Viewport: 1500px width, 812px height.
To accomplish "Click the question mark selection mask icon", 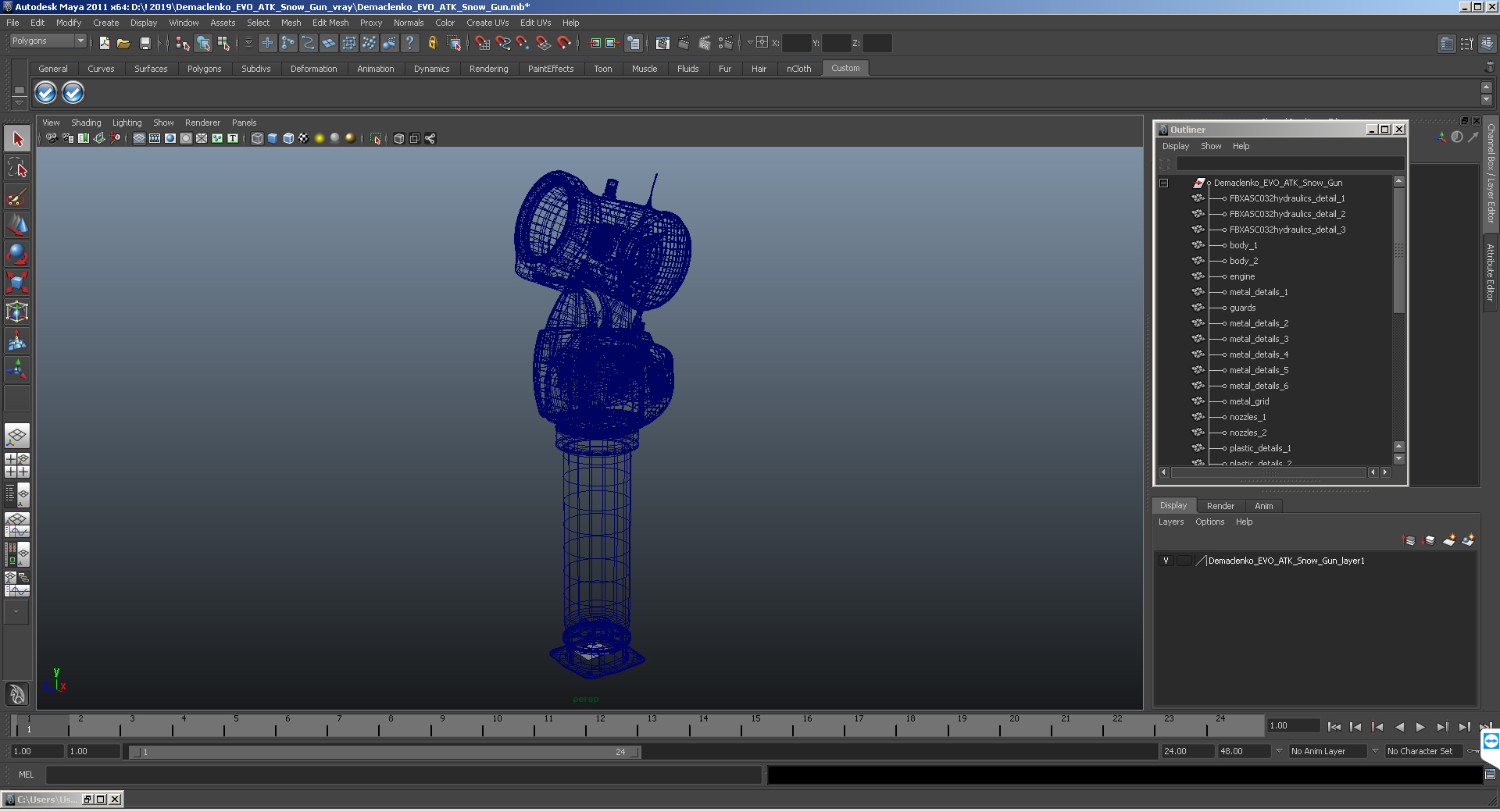I will [409, 43].
